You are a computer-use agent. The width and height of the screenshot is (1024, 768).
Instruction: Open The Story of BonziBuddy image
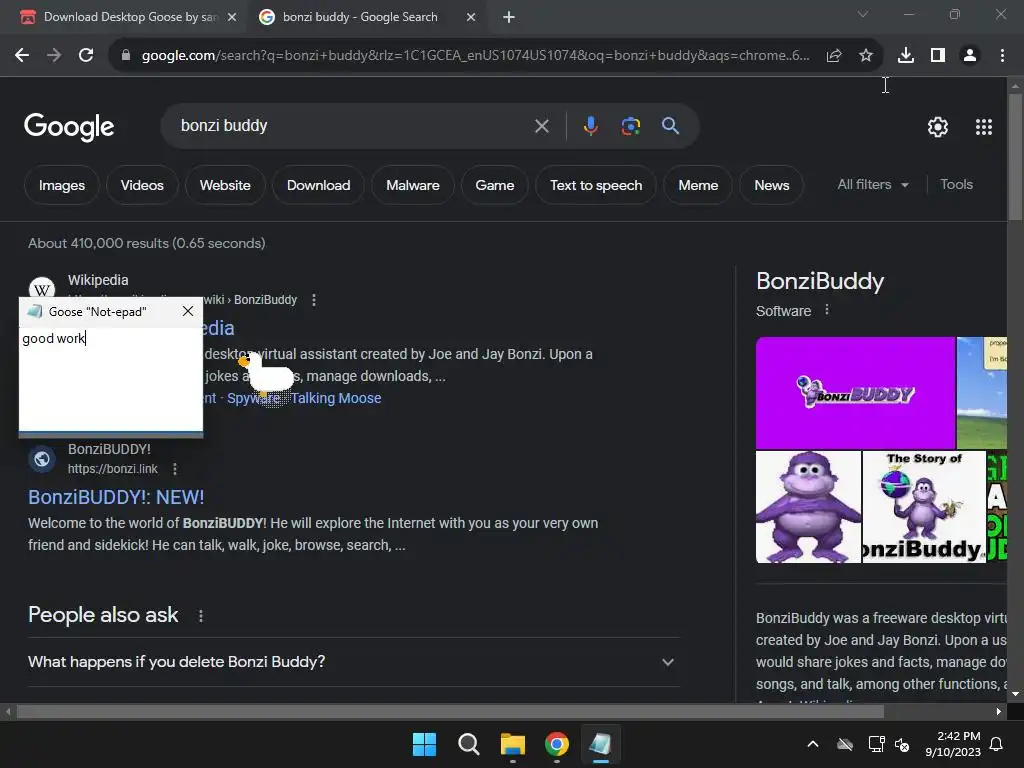click(924, 507)
